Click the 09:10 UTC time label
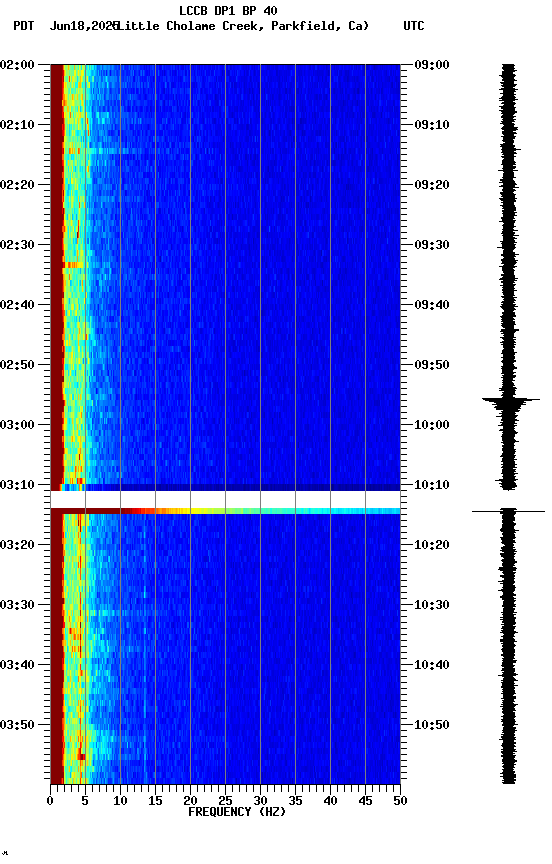The width and height of the screenshot is (552, 864). (x=432, y=125)
